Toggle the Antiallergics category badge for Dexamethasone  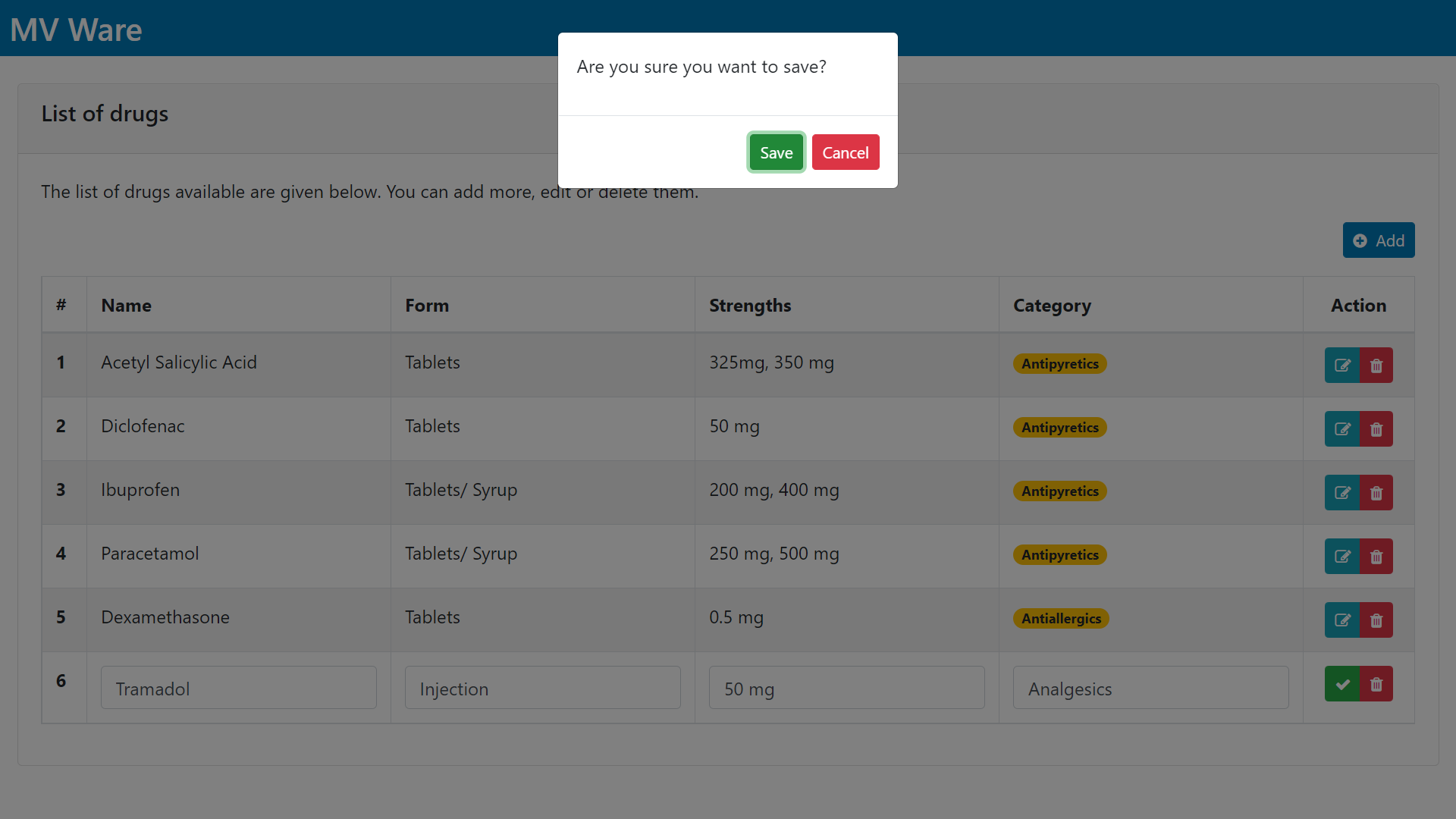[x=1060, y=618]
